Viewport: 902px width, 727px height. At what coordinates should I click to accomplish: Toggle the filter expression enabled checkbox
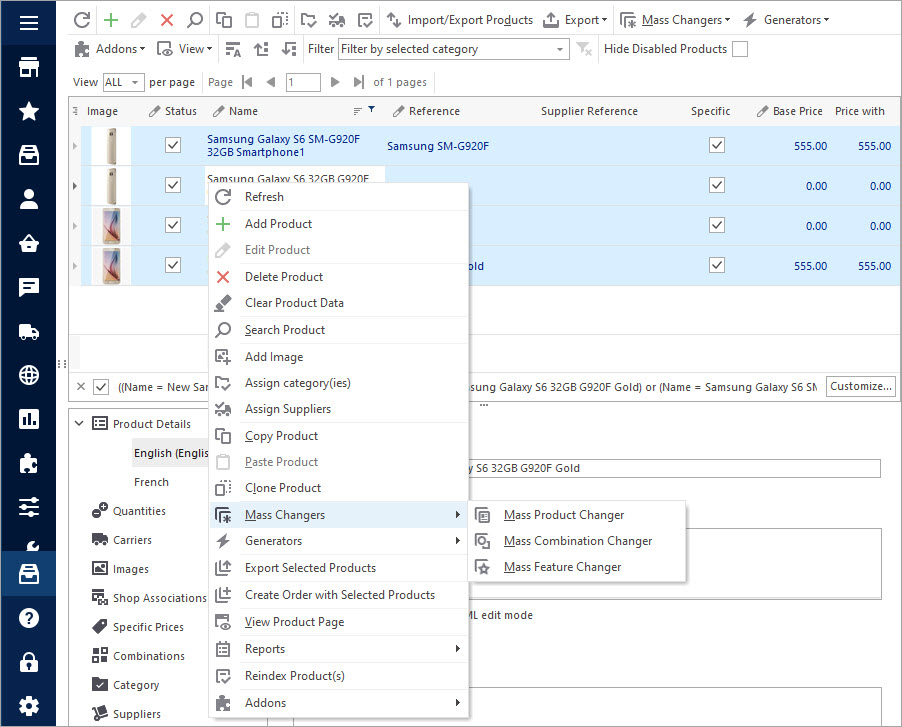point(101,387)
